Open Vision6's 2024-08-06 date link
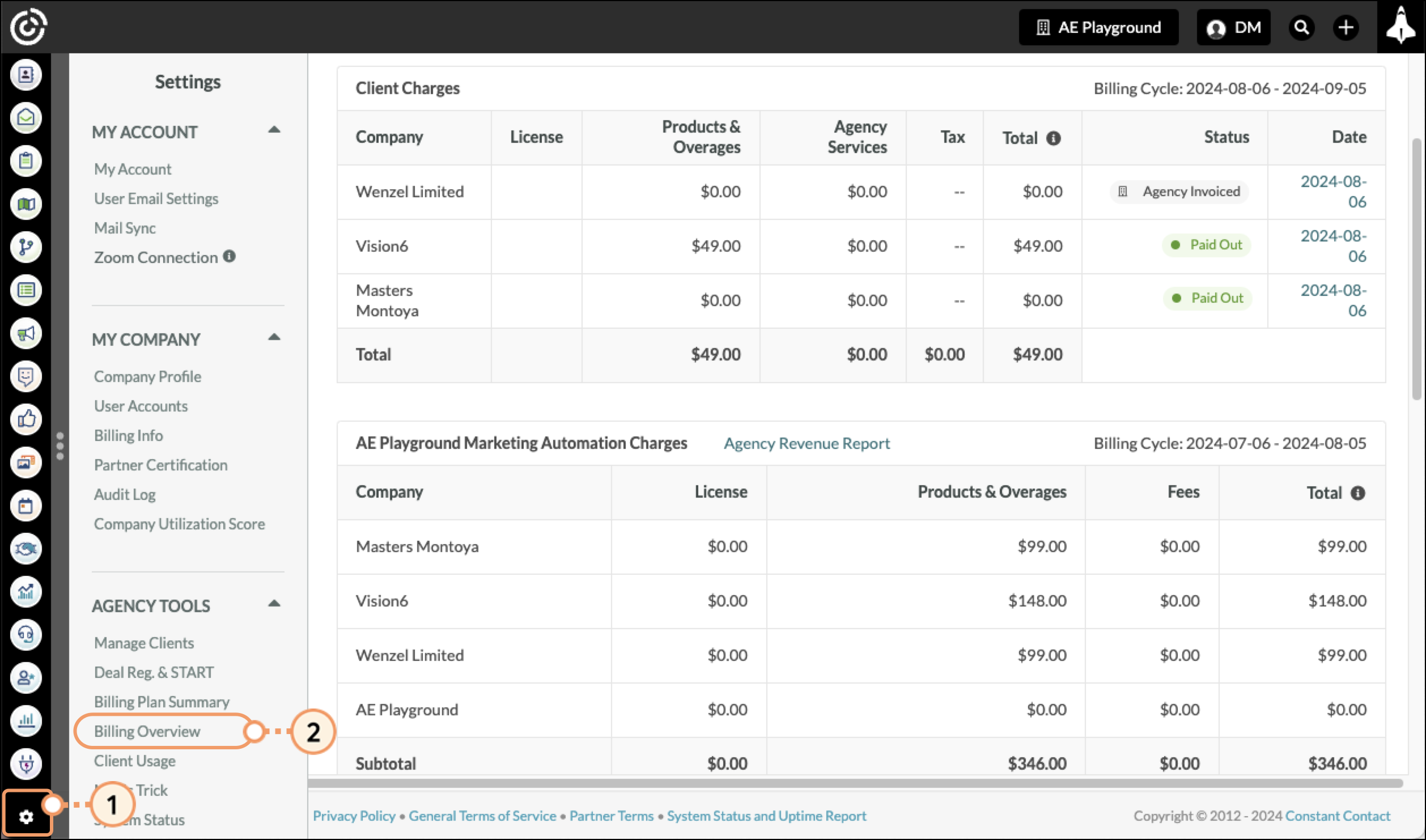This screenshot has height=840, width=1426. click(1334, 246)
